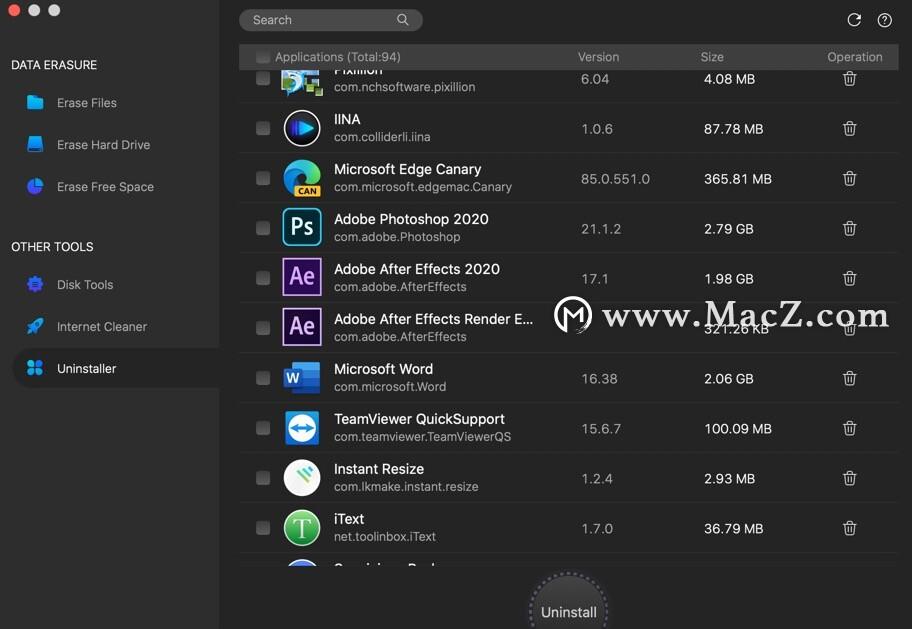912x629 pixels.
Task: Check the Microsoft Word checkbox
Action: pyautogui.click(x=263, y=378)
